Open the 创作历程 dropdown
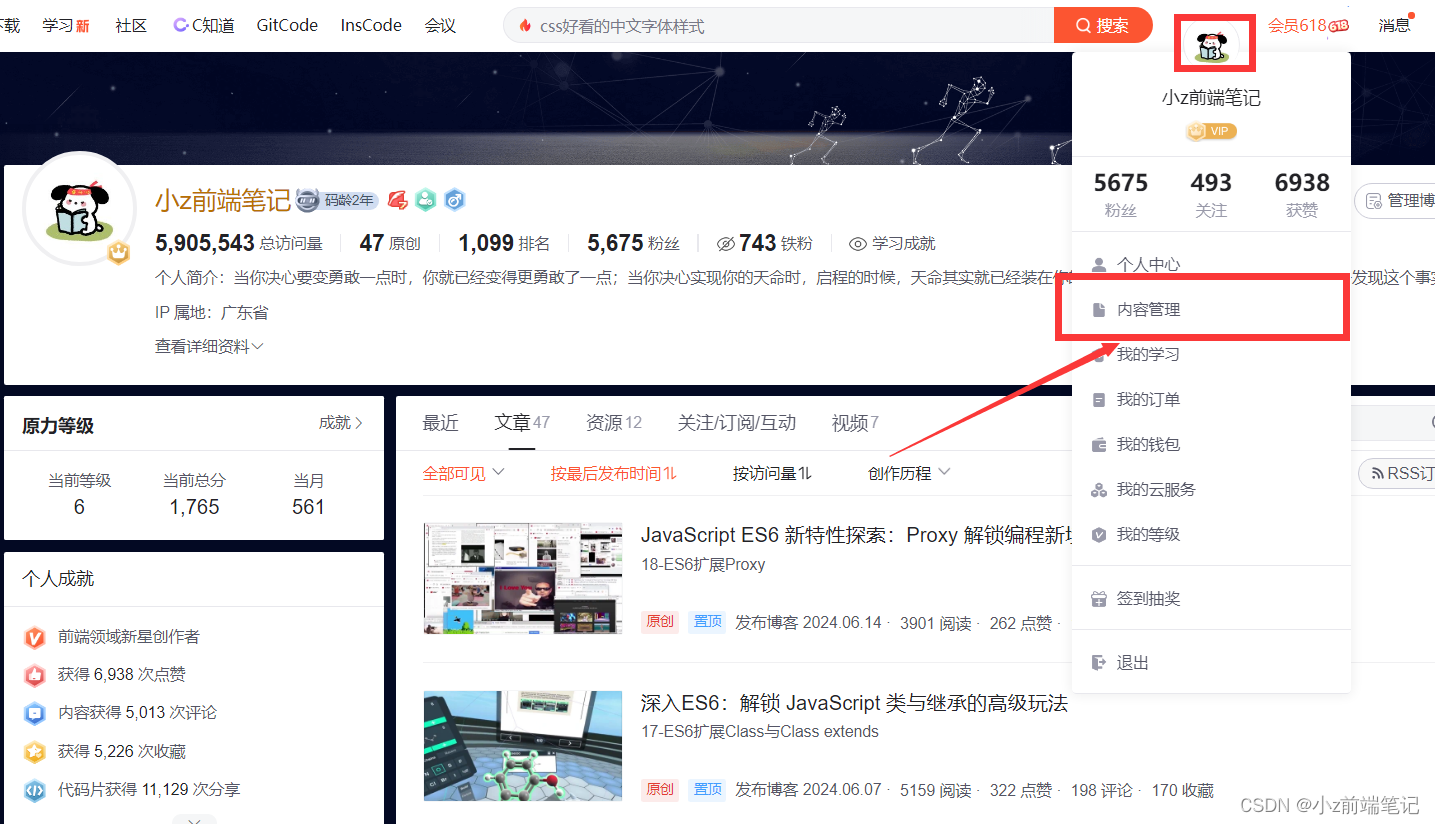This screenshot has width=1435, height=824. click(x=909, y=473)
